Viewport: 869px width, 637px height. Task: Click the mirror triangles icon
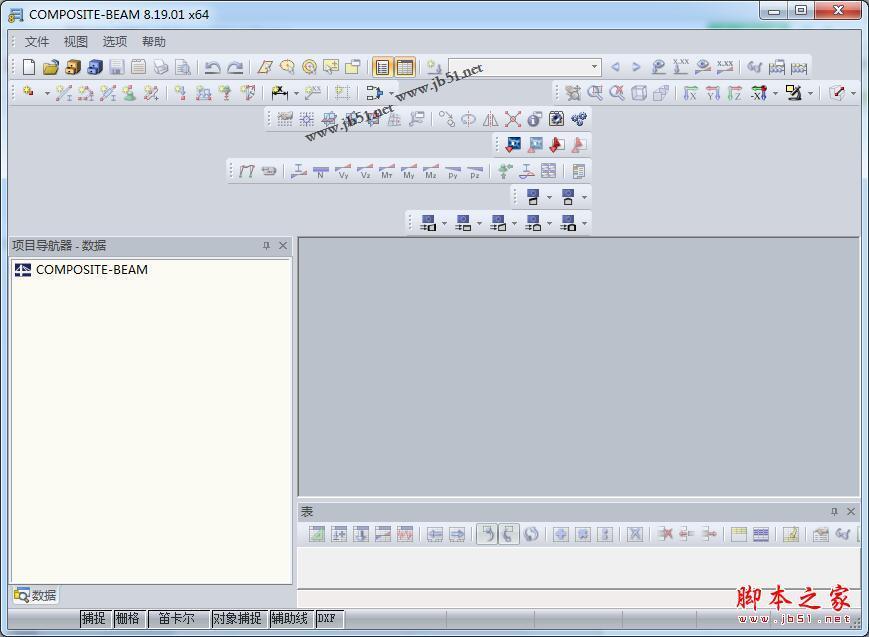click(490, 119)
